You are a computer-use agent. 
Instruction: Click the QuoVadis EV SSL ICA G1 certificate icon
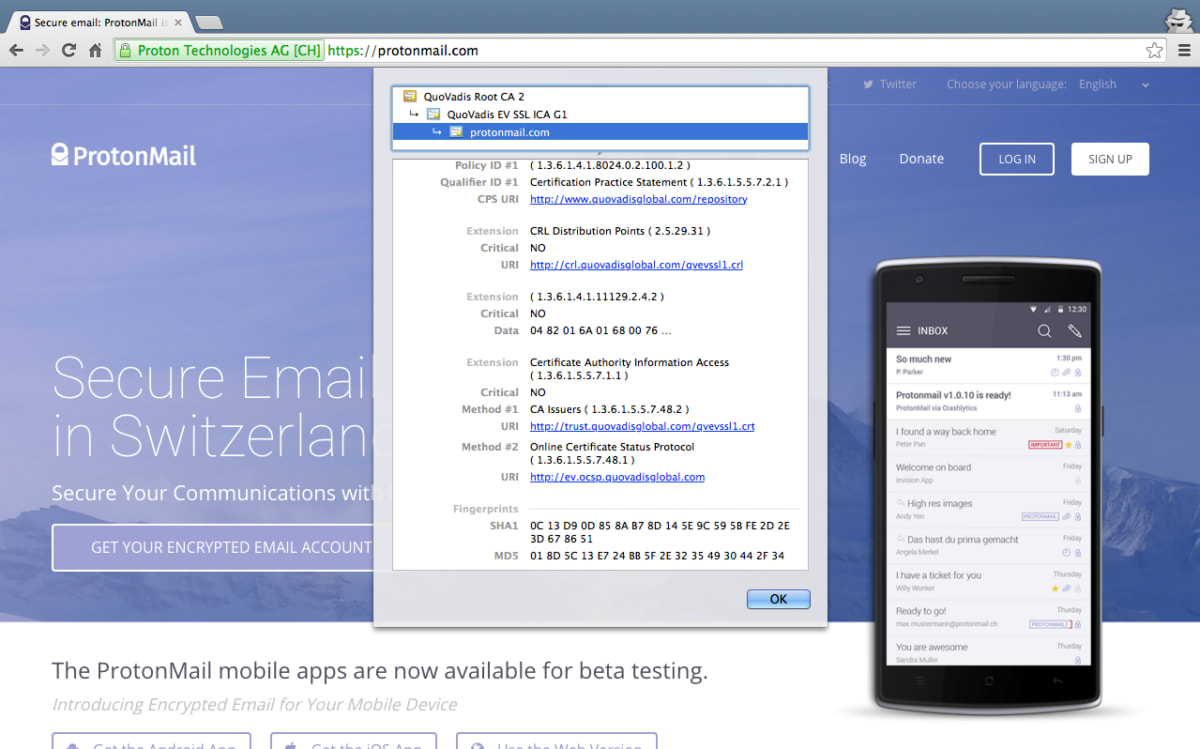(434, 114)
